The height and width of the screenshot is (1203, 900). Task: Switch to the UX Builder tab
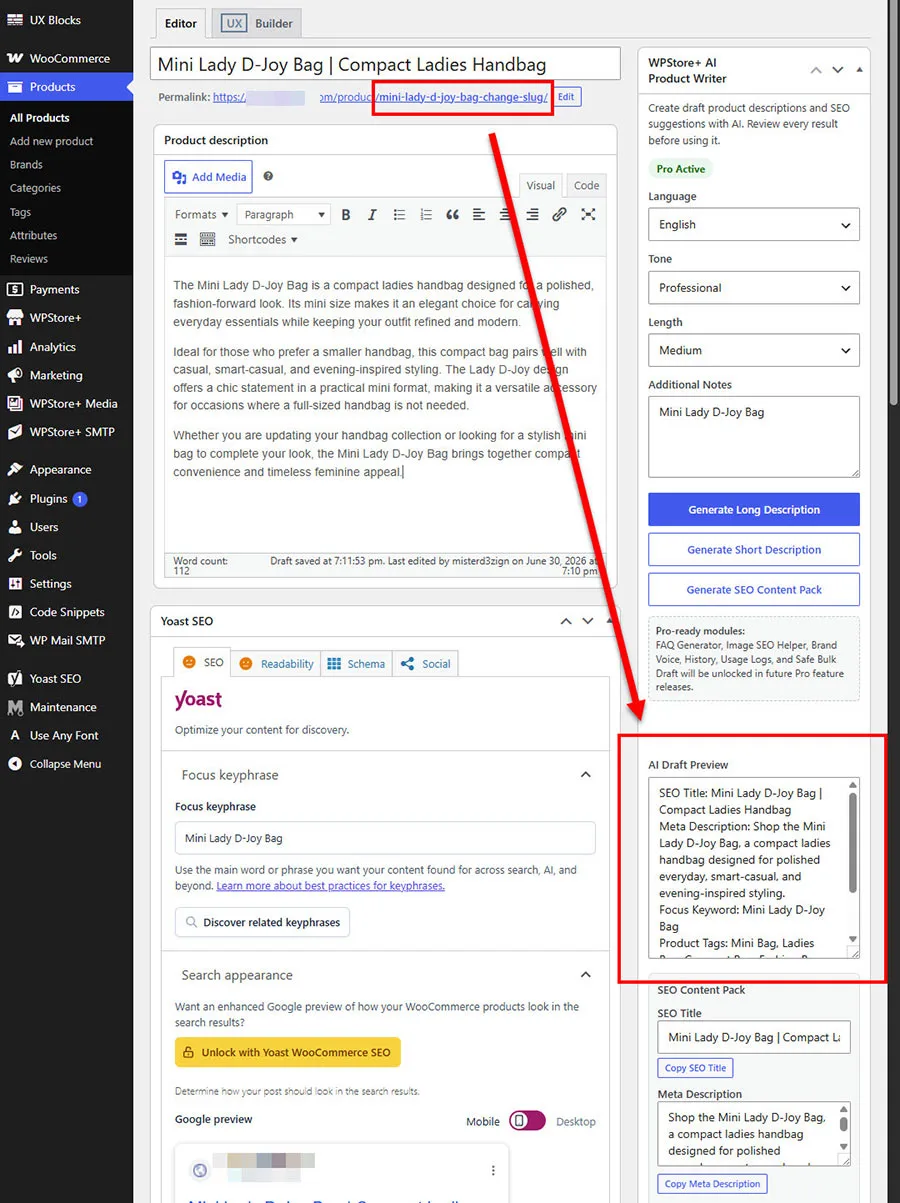[258, 23]
